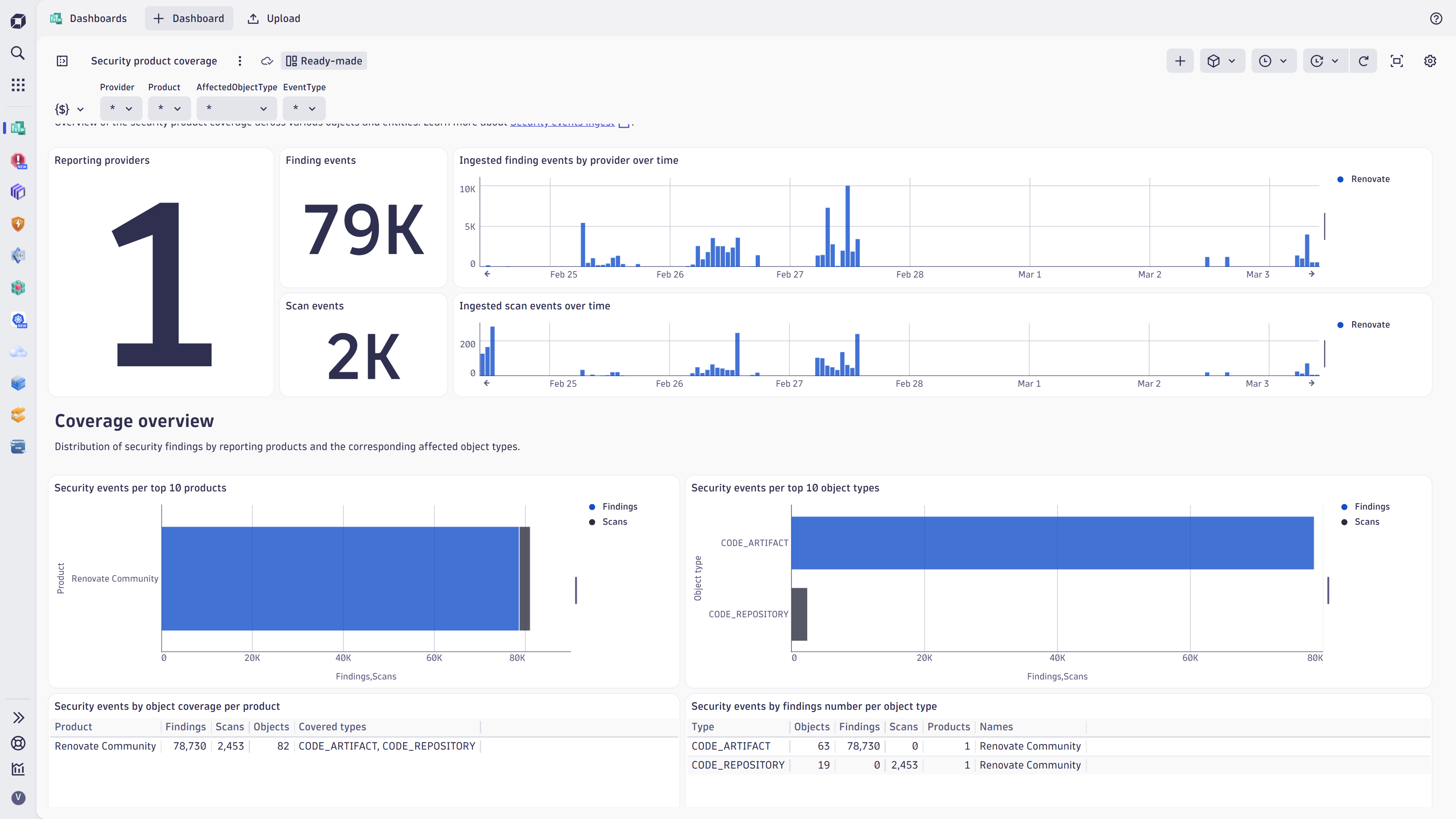Open help via the question mark icon

point(1436,18)
